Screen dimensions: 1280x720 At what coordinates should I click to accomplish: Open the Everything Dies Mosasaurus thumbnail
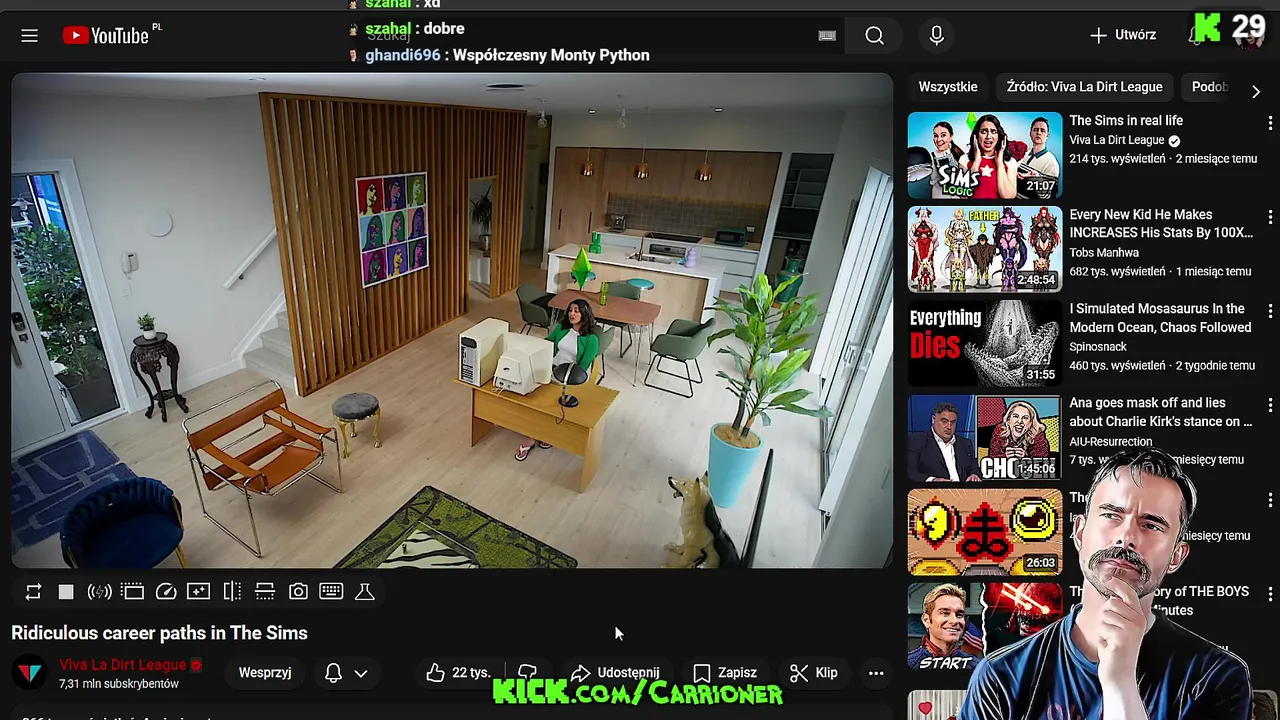pos(985,343)
